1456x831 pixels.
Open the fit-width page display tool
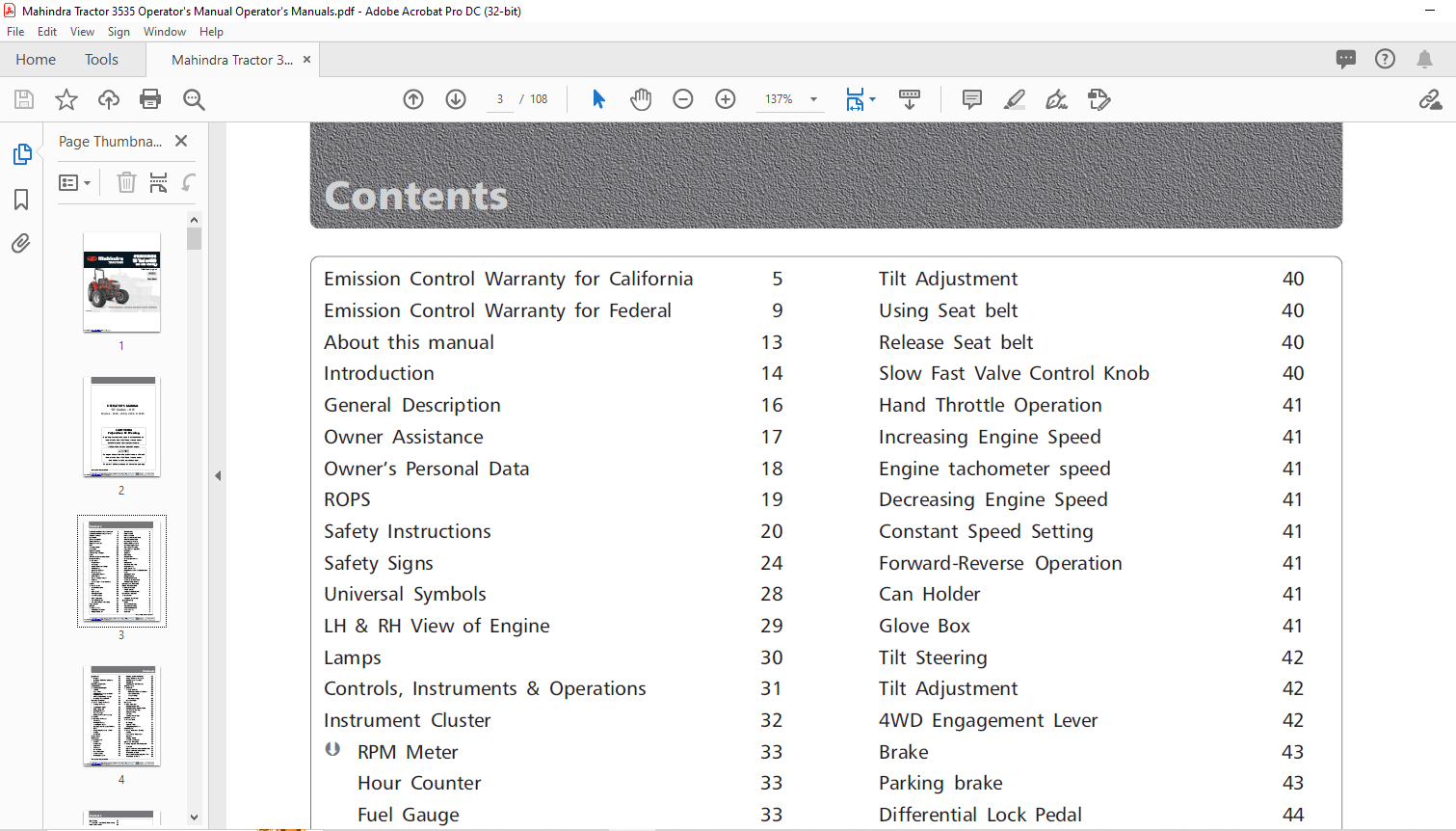point(855,99)
